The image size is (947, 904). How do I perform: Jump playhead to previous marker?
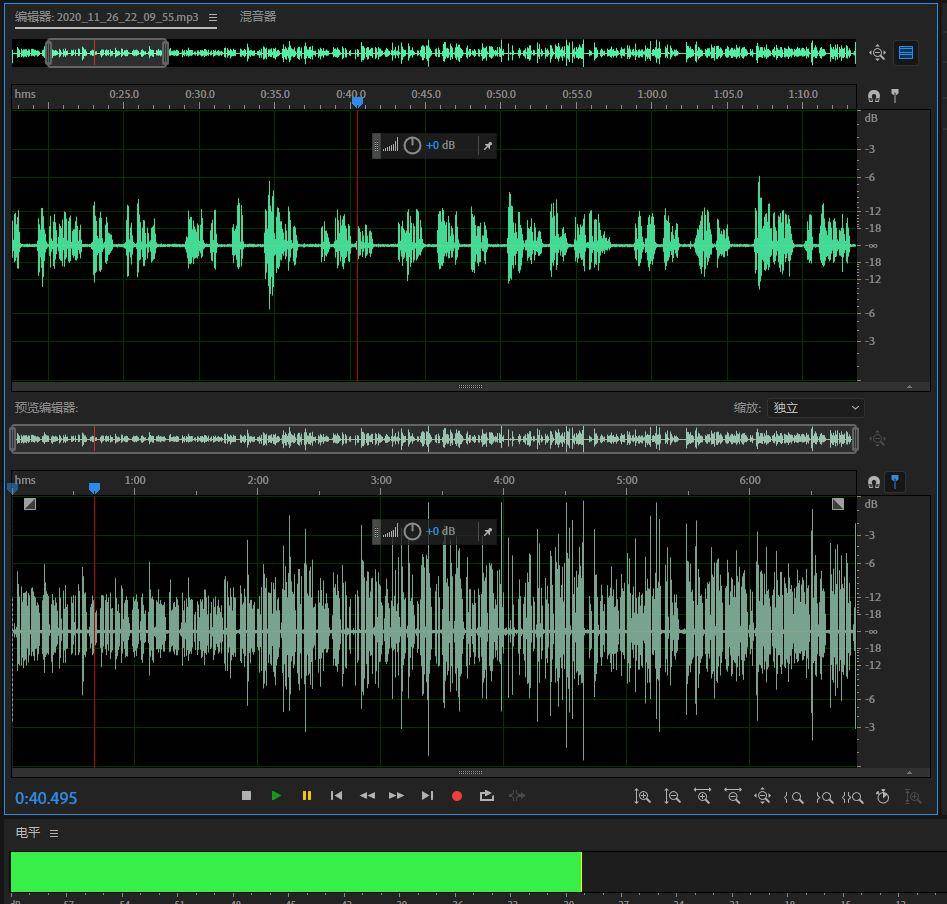(337, 796)
